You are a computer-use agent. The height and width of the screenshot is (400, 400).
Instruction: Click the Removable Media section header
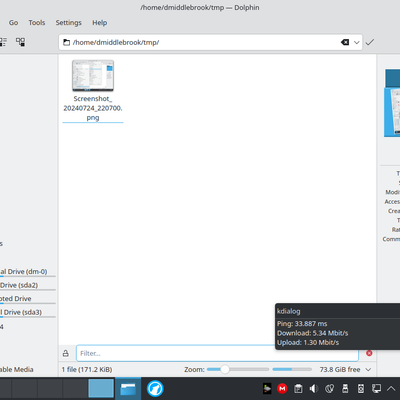point(17,369)
